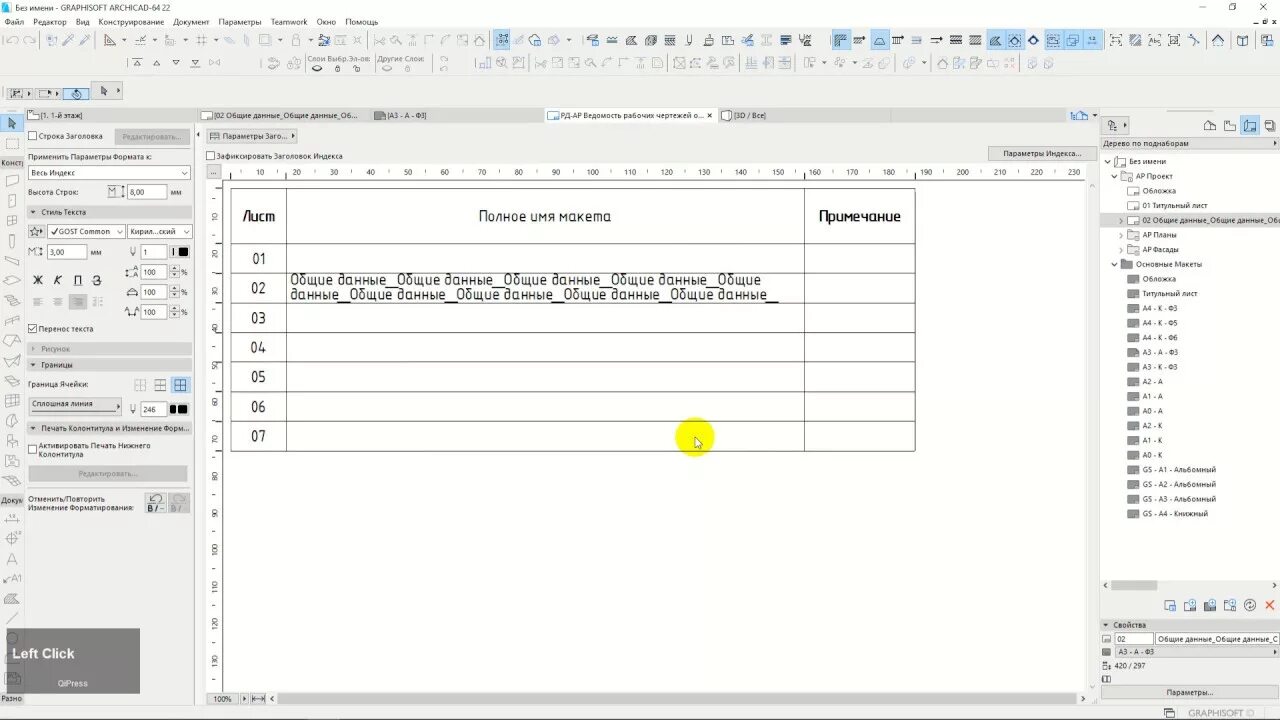The width and height of the screenshot is (1280, 720).
Task: Open the Документ menu
Action: [x=191, y=22]
